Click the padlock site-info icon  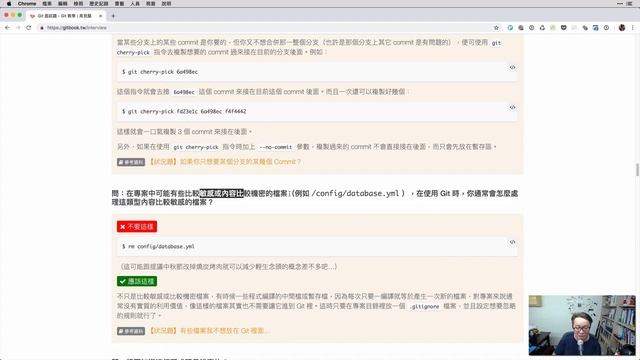42,28
